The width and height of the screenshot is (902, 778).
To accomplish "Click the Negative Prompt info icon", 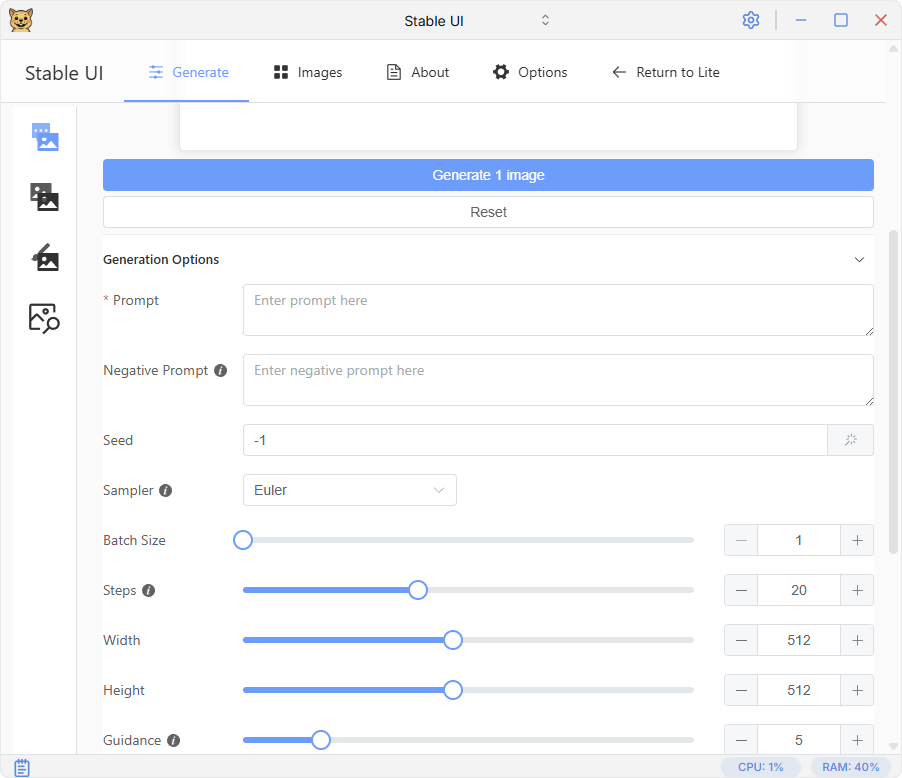I will 221,370.
